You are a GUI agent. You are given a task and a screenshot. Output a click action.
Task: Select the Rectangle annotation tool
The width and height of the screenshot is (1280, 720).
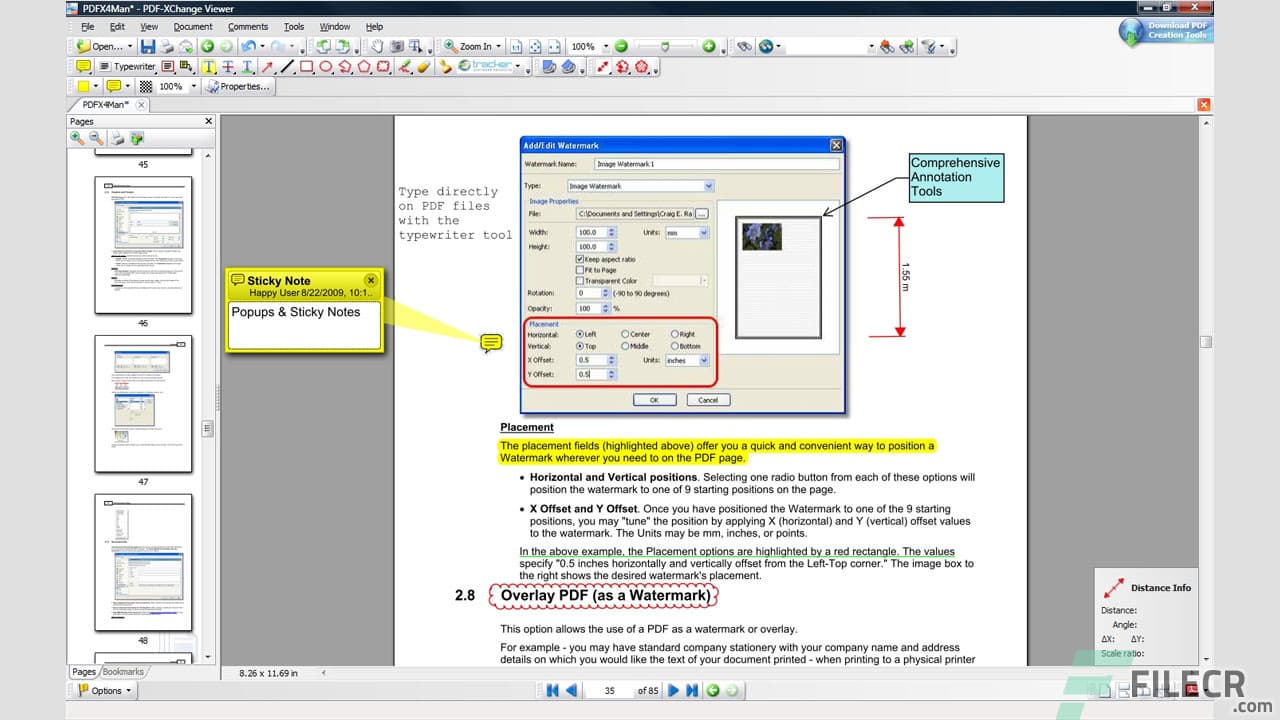309,66
